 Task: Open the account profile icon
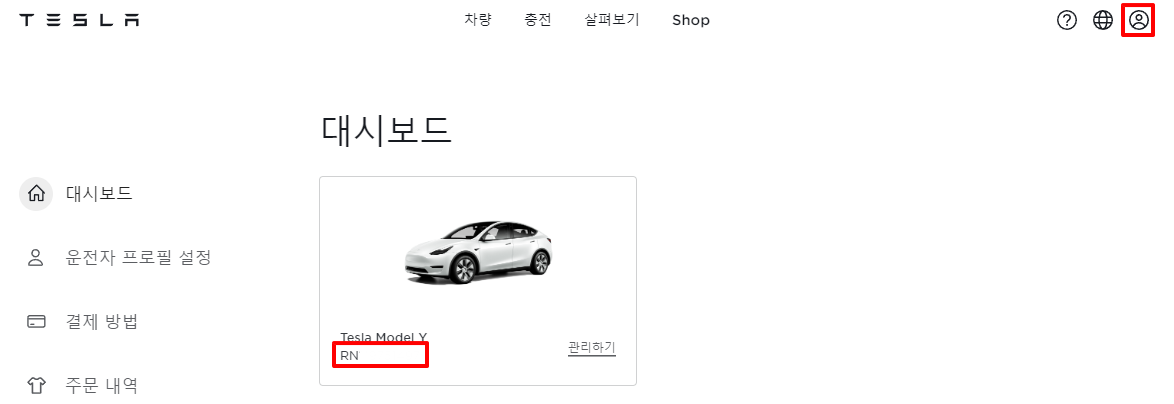[1139, 20]
